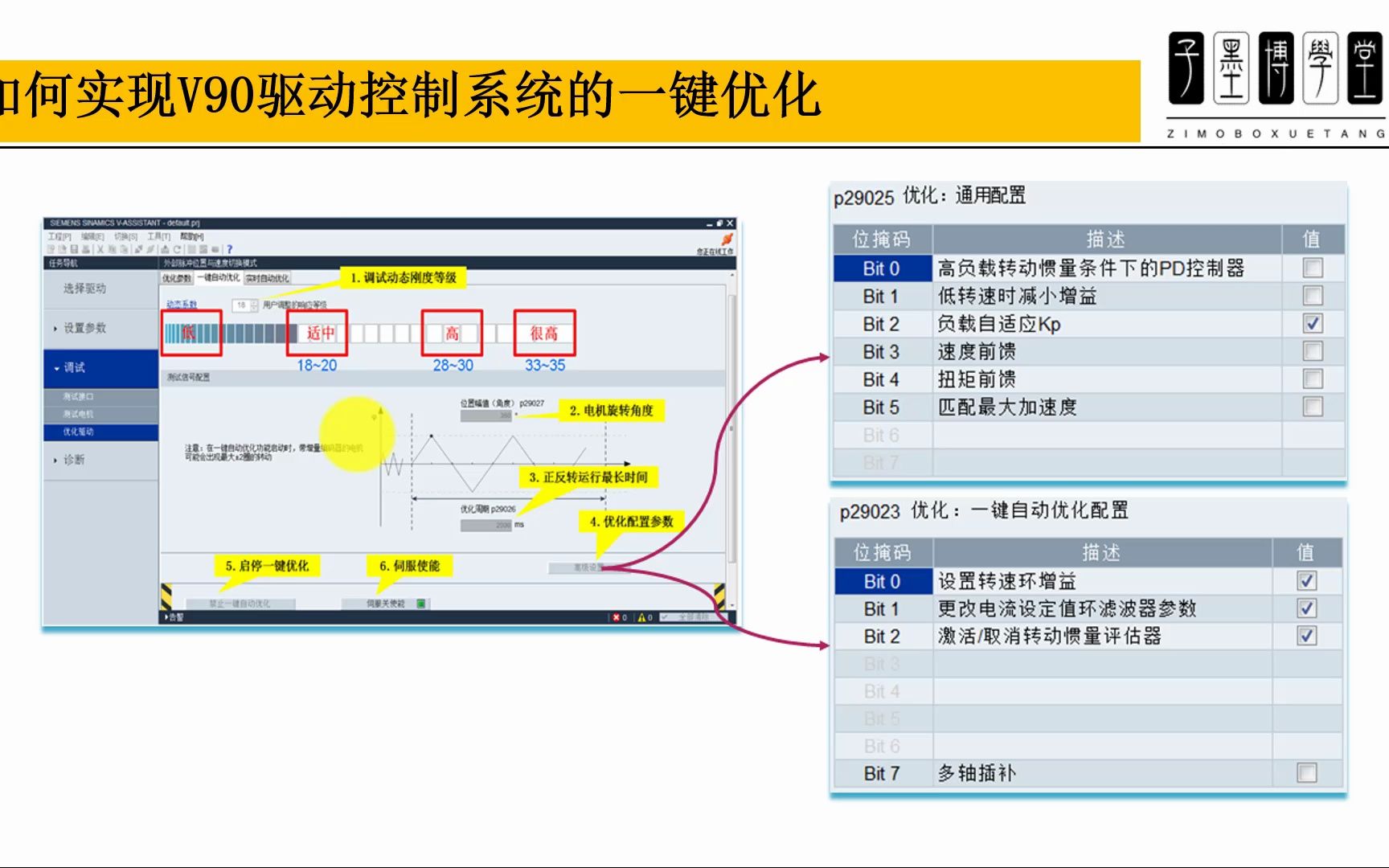
Task: Click the 禁止一键自动优化 button
Action: (x=240, y=604)
